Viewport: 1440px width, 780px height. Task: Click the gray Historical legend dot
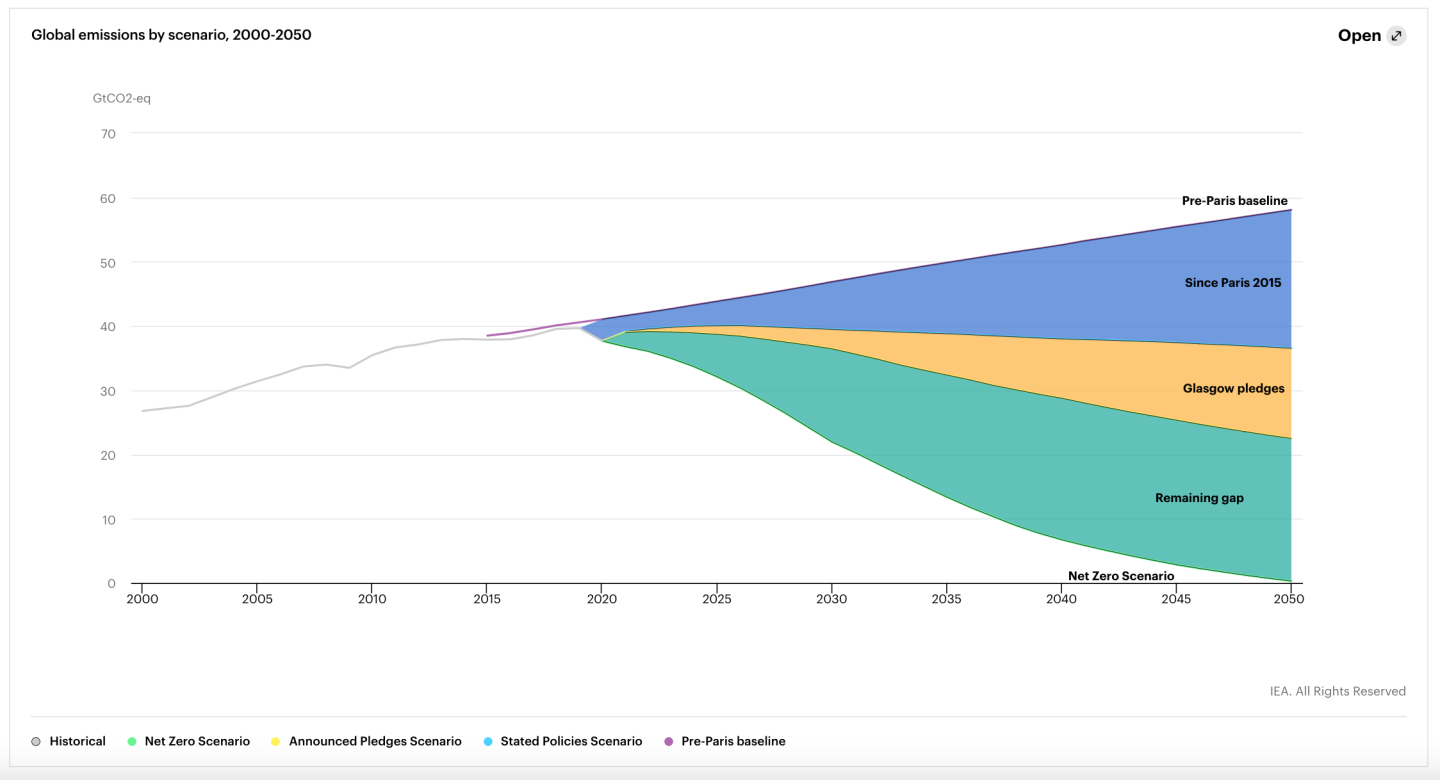36,742
